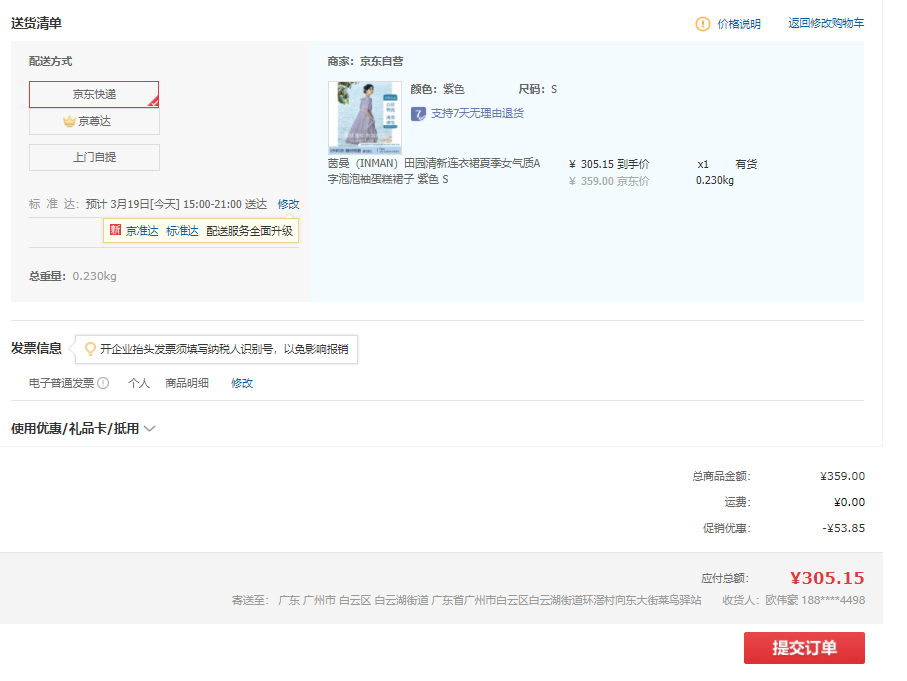Screen dimensions: 907x681
Task: Click the 支持7天无理由退货 text
Action: tap(477, 113)
